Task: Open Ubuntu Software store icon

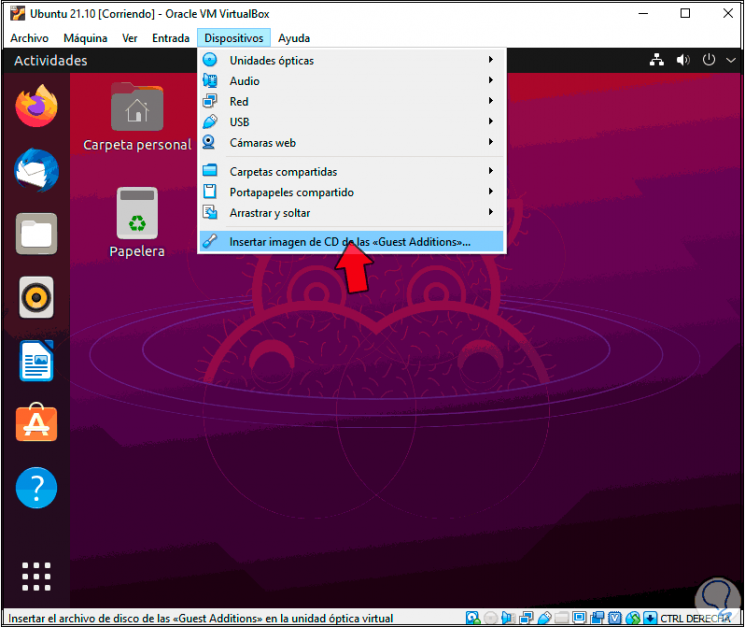Action: coord(37,422)
